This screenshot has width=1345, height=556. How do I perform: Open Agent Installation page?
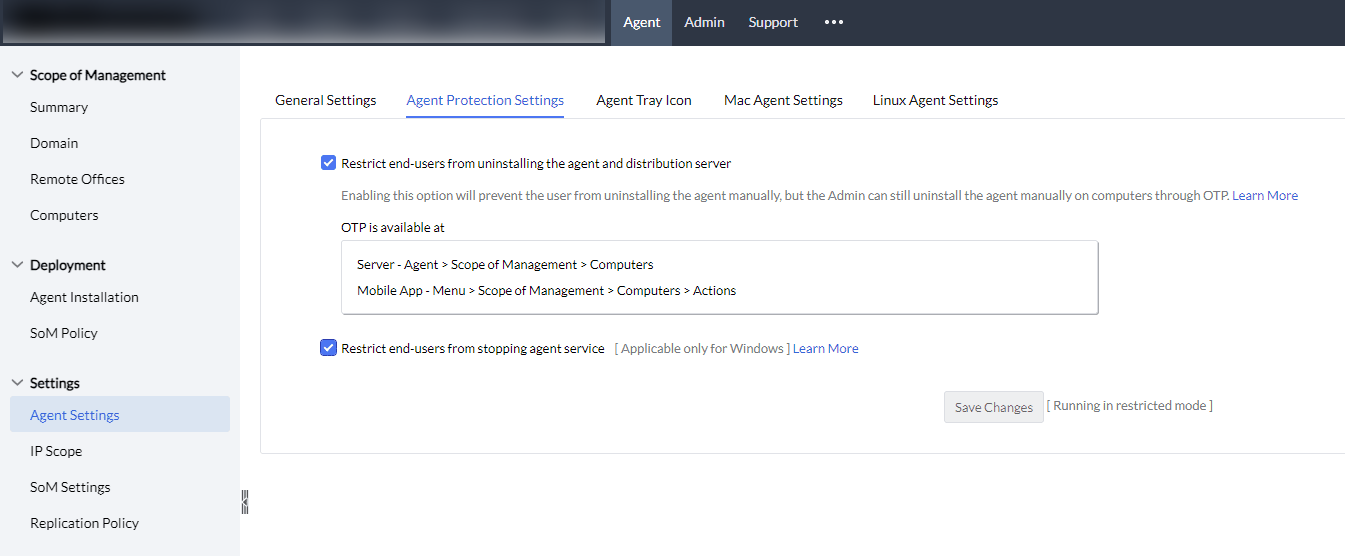(x=84, y=297)
